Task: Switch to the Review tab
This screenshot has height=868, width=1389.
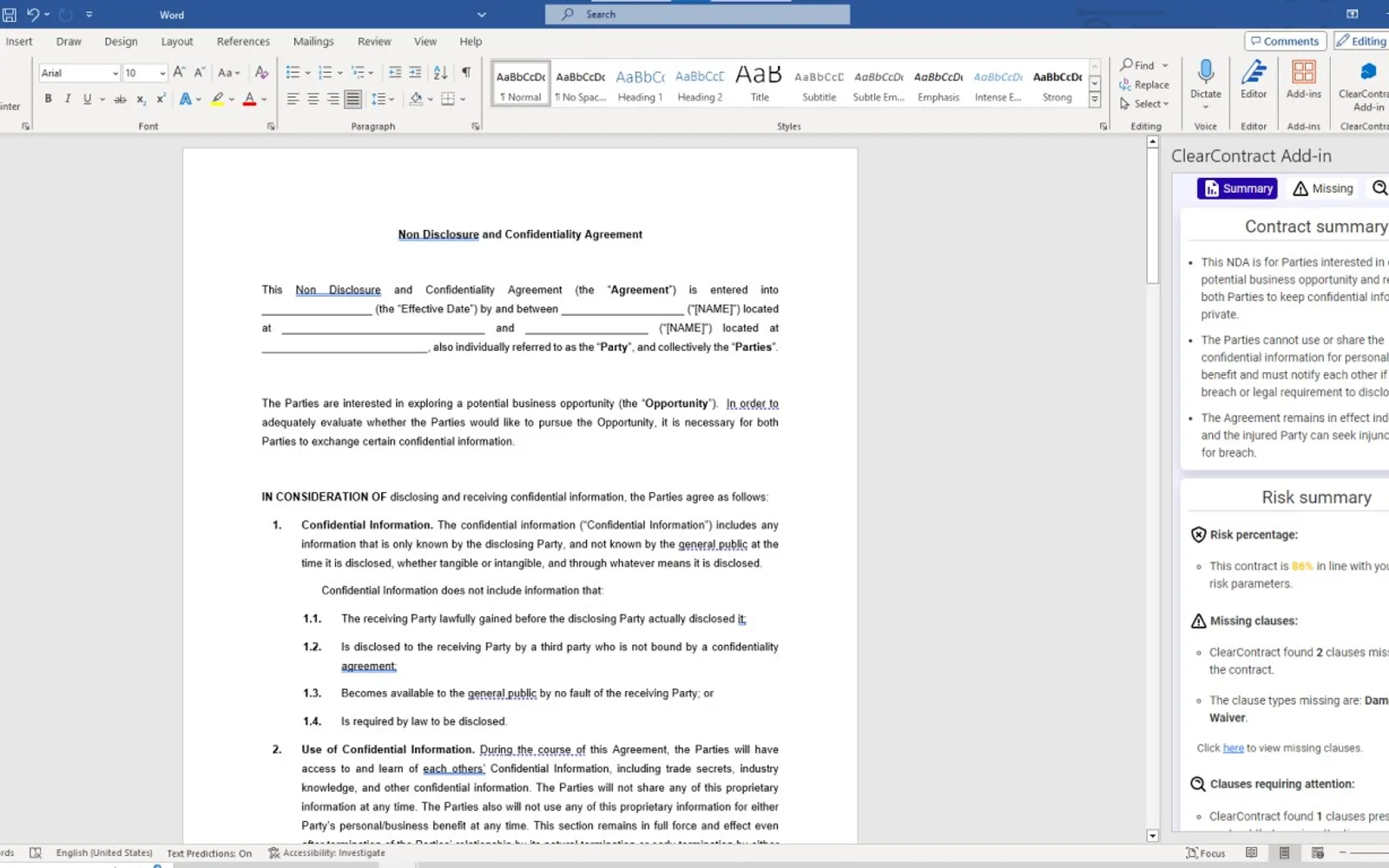Action: point(374,42)
